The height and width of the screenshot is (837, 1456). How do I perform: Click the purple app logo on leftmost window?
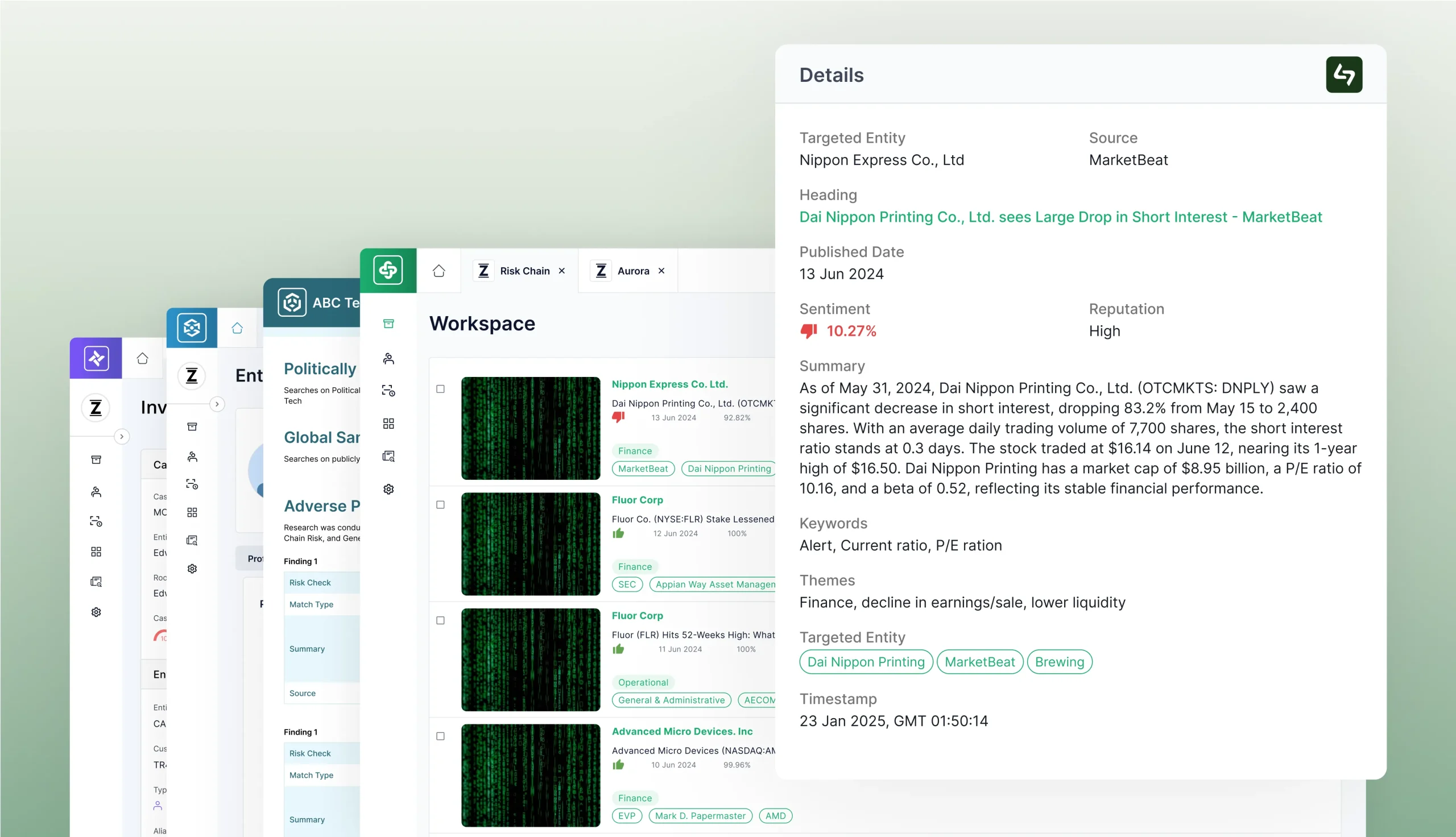(96, 358)
